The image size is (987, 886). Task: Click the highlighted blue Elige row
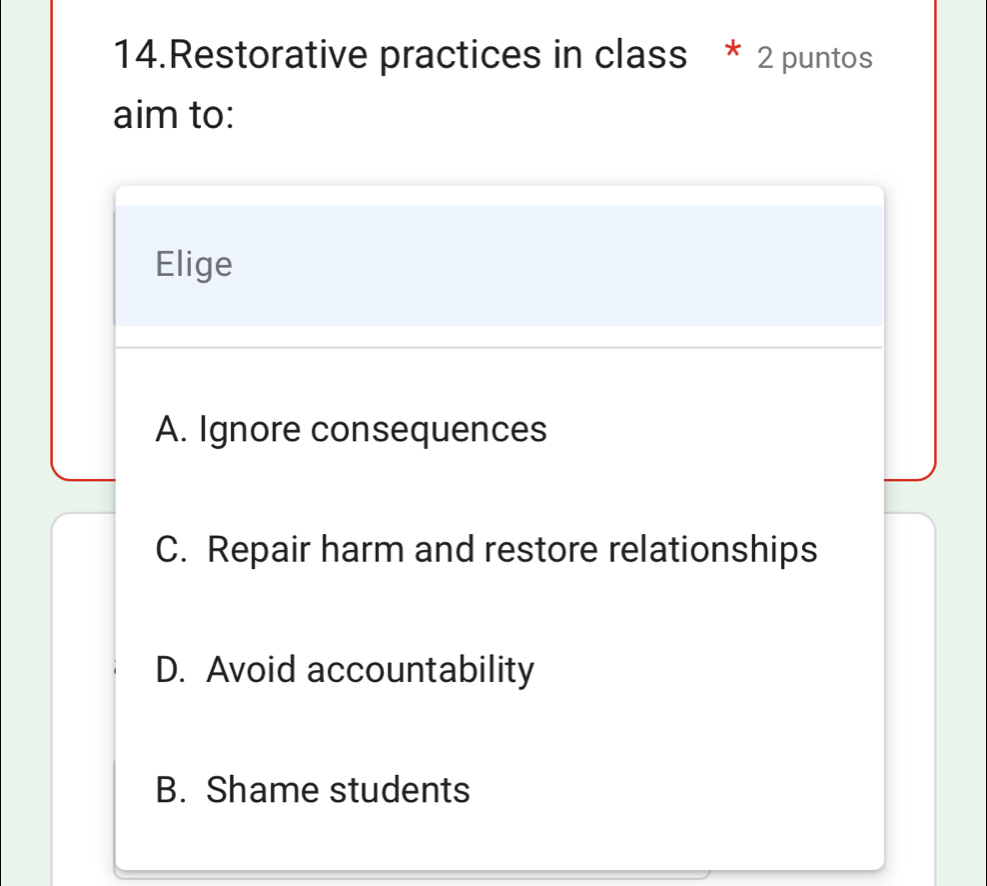coord(500,265)
